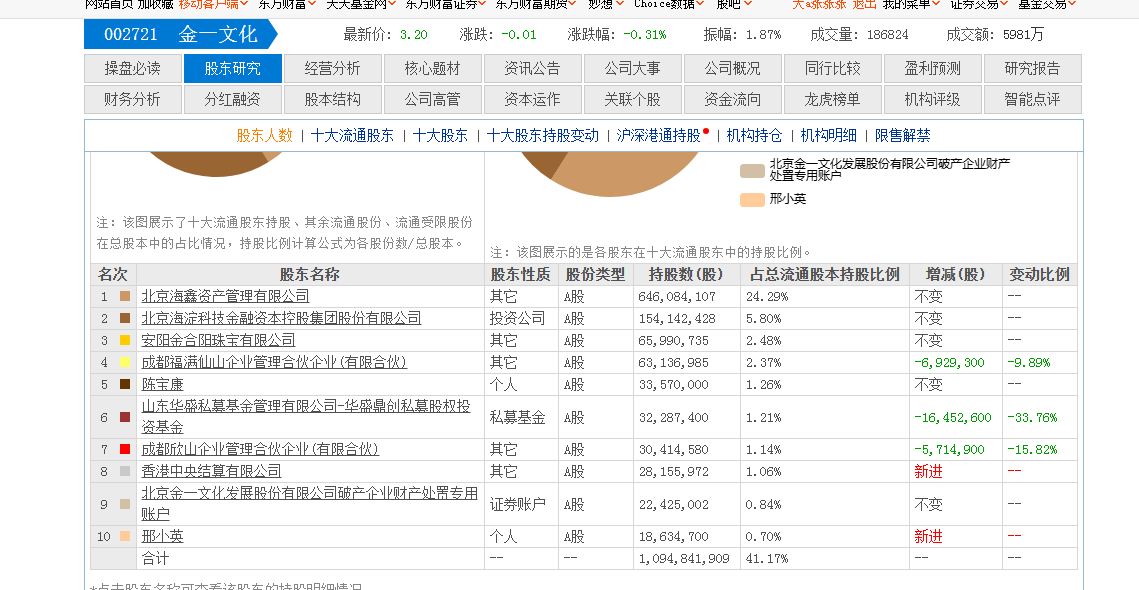Click 退出 to log out

click(864, 4)
